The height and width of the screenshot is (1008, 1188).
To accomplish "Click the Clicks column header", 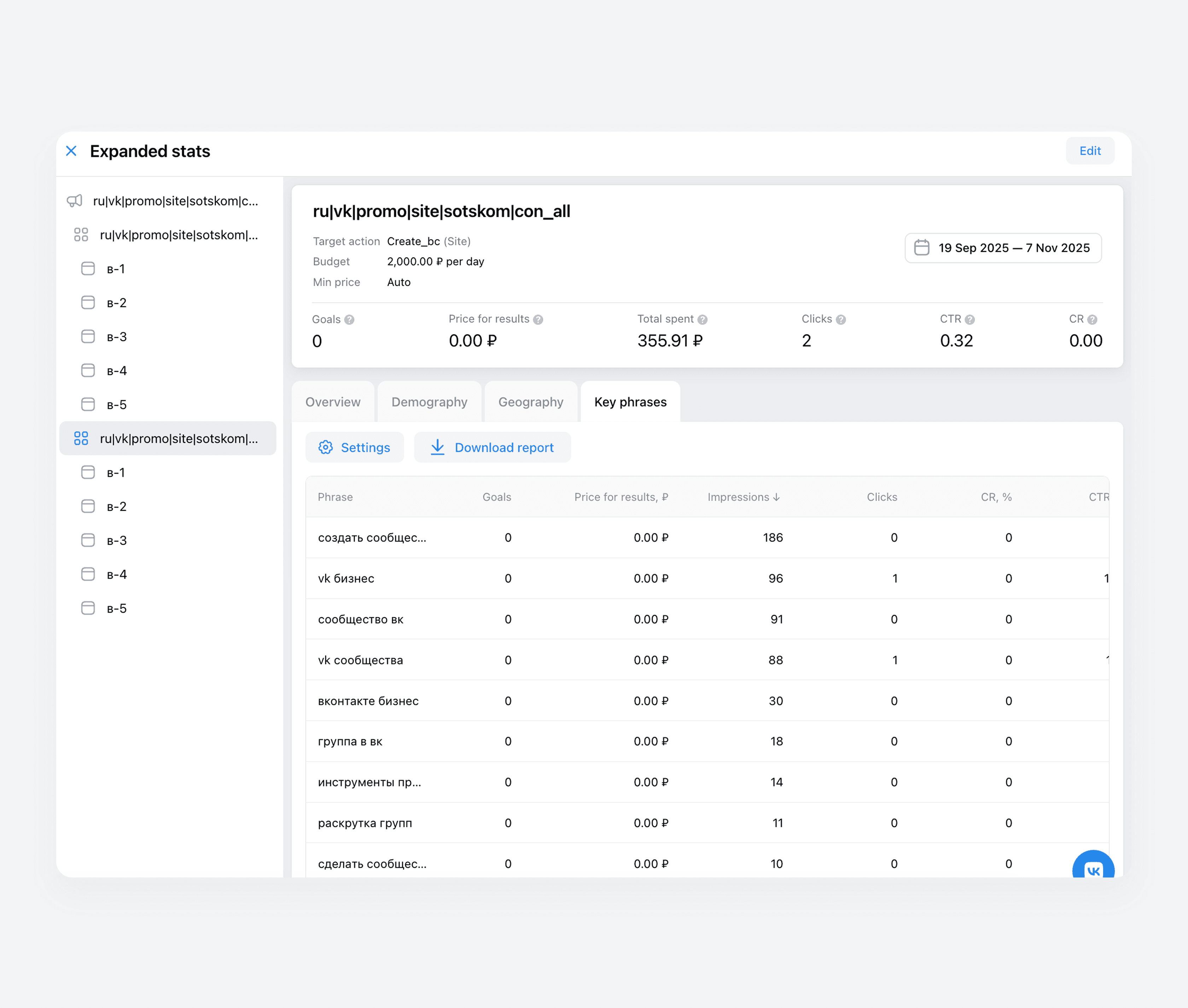I will [x=881, y=497].
